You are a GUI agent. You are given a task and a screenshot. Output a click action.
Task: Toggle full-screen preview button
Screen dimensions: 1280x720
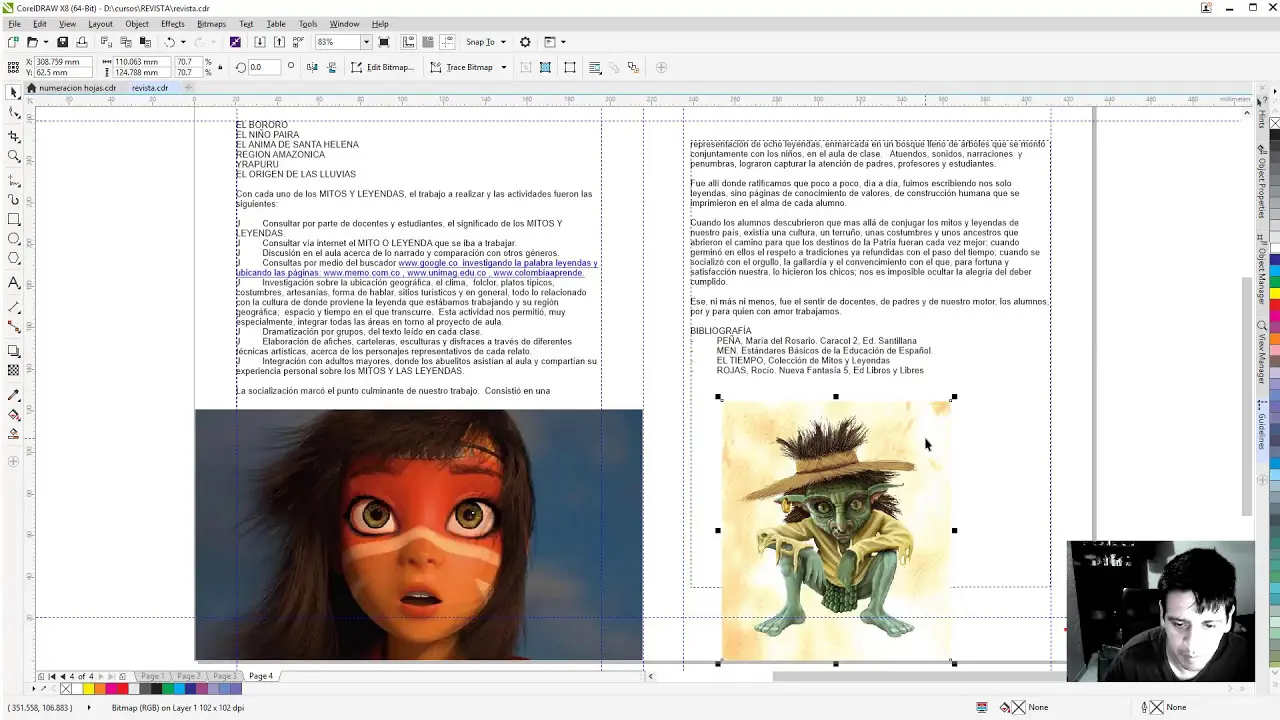(x=384, y=42)
